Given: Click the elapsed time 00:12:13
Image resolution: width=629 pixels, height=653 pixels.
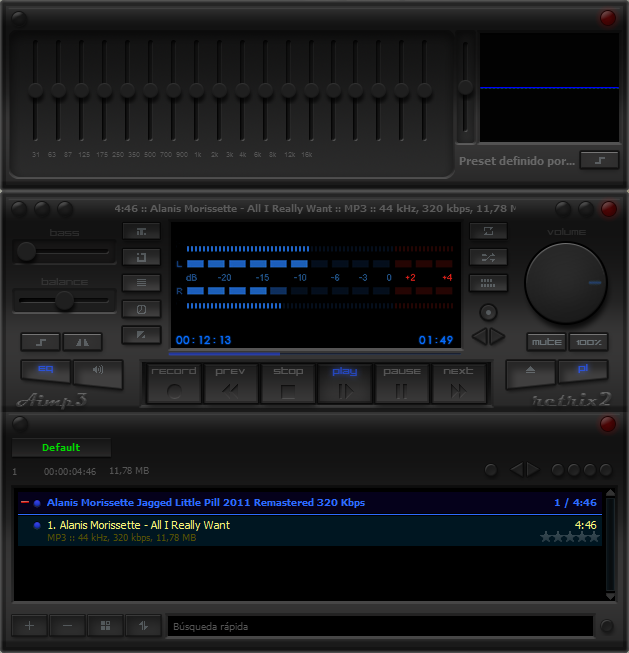Looking at the screenshot, I should (203, 340).
